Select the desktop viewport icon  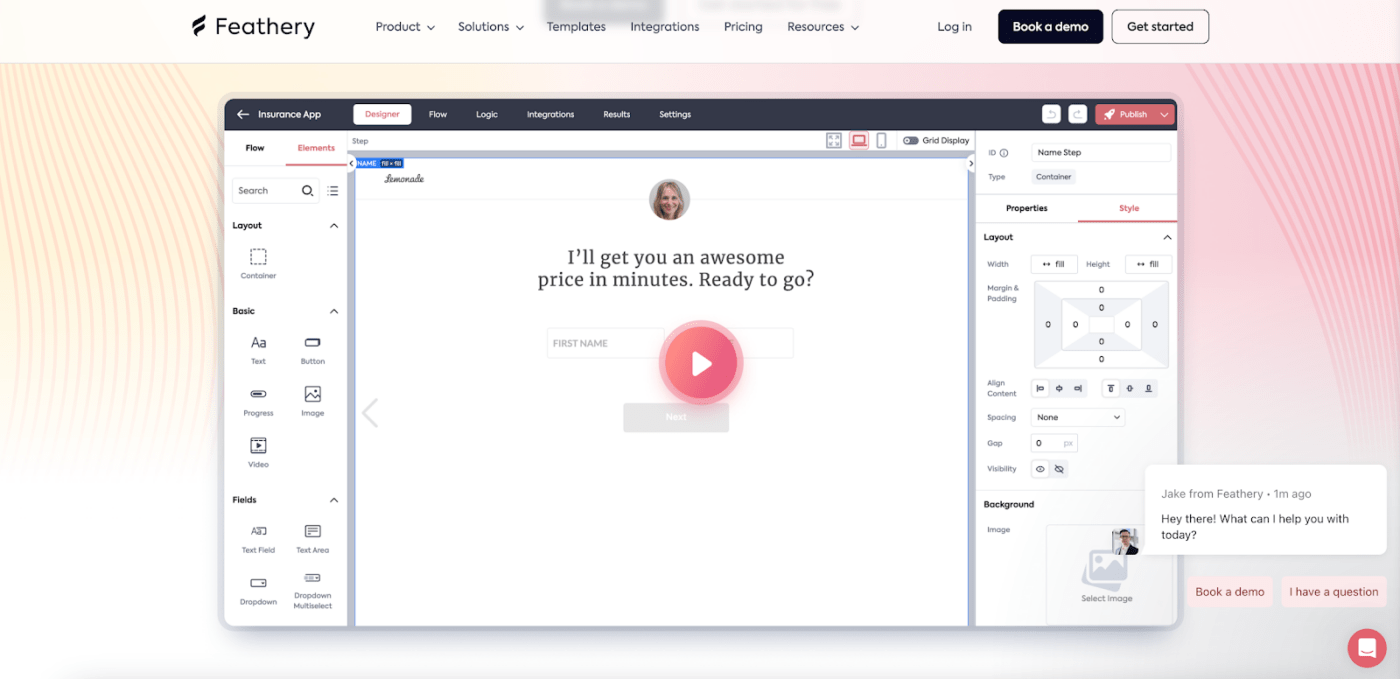859,141
